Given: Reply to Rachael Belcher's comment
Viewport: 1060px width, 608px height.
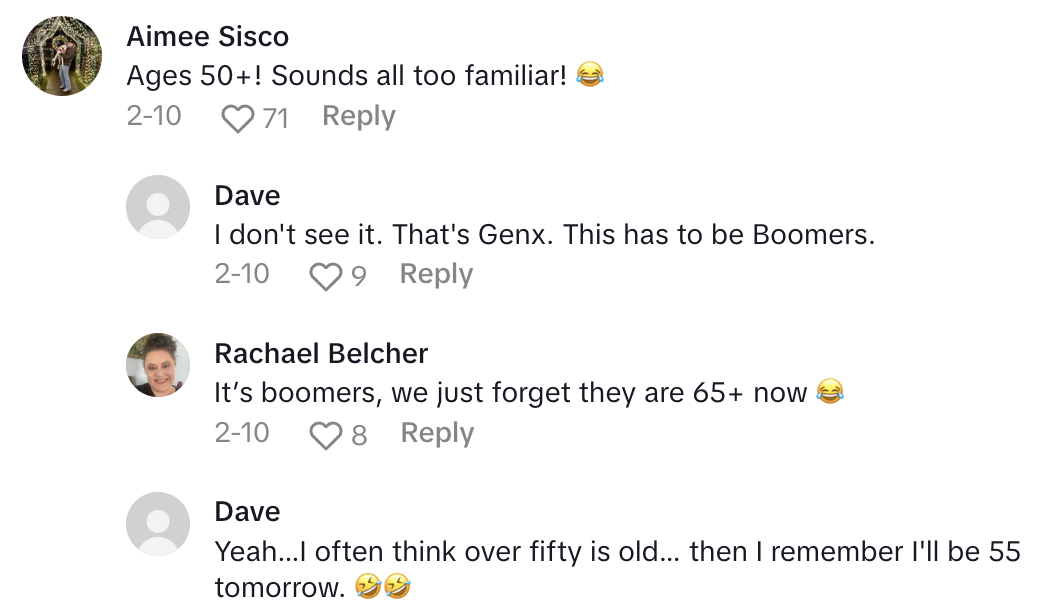Looking at the screenshot, I should click(x=437, y=432).
